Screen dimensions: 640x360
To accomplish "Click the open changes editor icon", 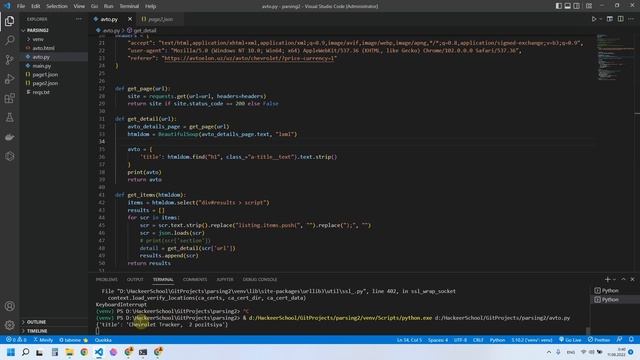I will pyautogui.click(x=610, y=19).
